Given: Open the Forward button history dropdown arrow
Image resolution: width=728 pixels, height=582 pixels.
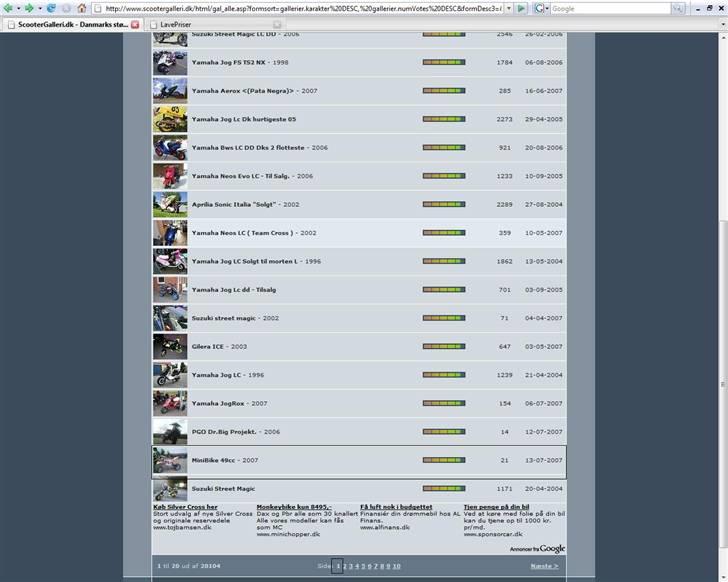Looking at the screenshot, I should (x=39, y=8).
